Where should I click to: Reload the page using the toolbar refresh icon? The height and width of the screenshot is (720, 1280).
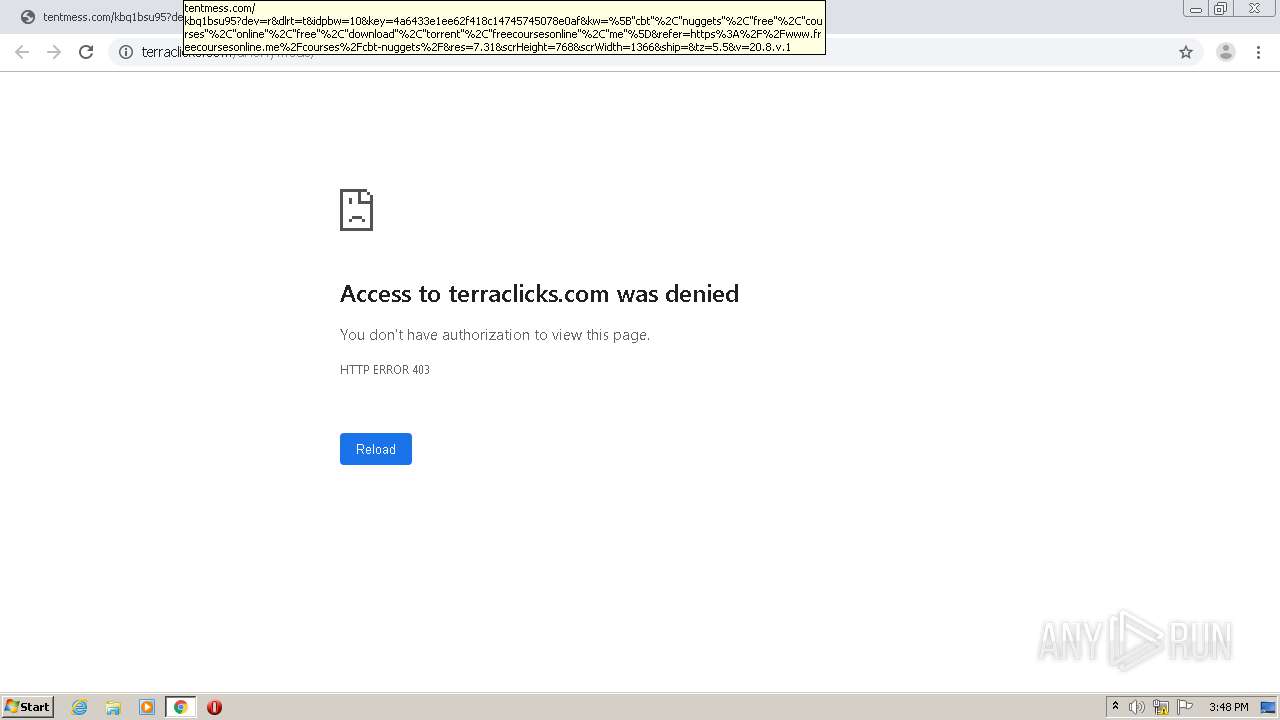click(86, 52)
